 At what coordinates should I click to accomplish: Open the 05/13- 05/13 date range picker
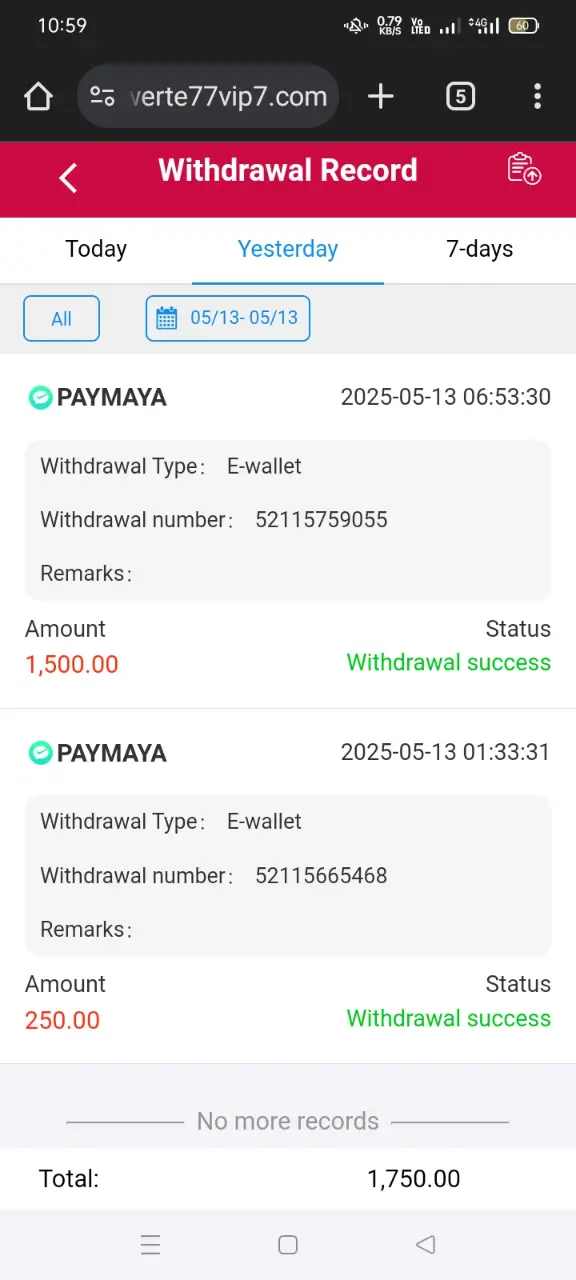pos(228,319)
